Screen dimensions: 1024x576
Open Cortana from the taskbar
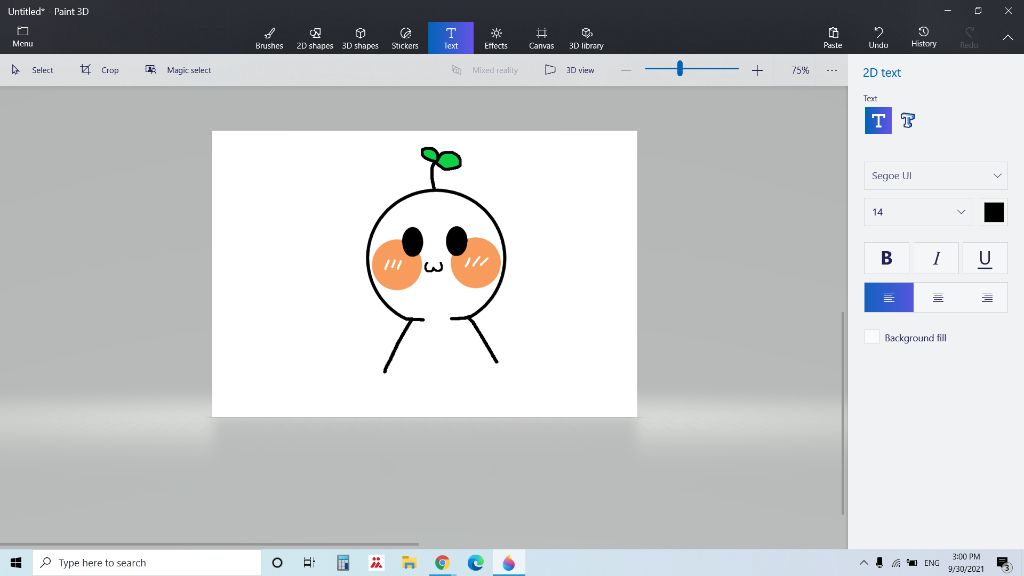[277, 562]
